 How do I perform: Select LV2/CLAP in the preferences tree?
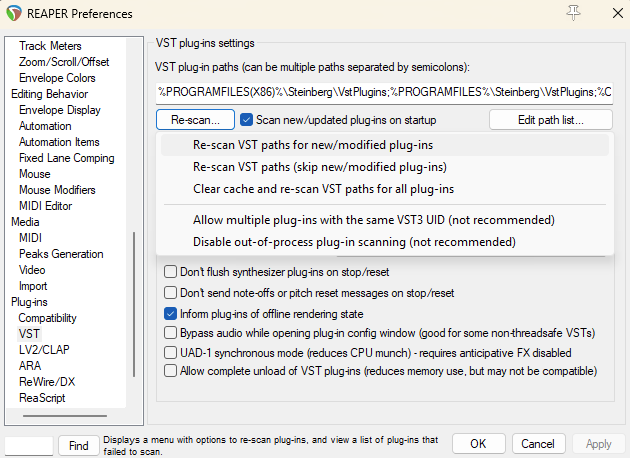click(x=44, y=350)
